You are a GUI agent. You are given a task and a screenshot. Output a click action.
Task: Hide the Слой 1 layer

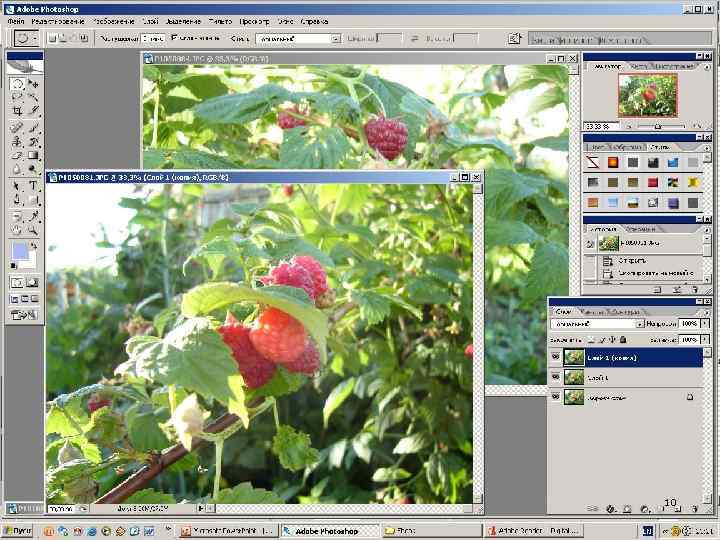point(556,377)
